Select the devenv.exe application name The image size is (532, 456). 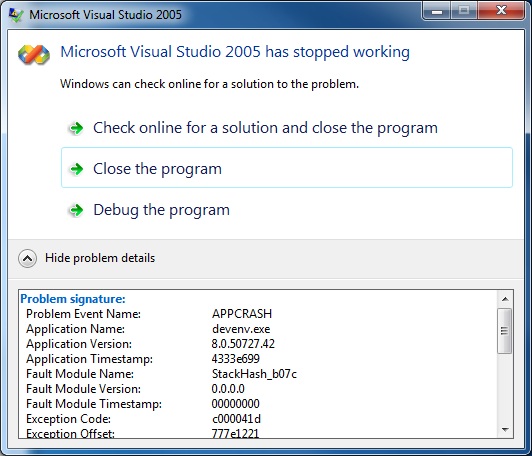click(x=241, y=329)
